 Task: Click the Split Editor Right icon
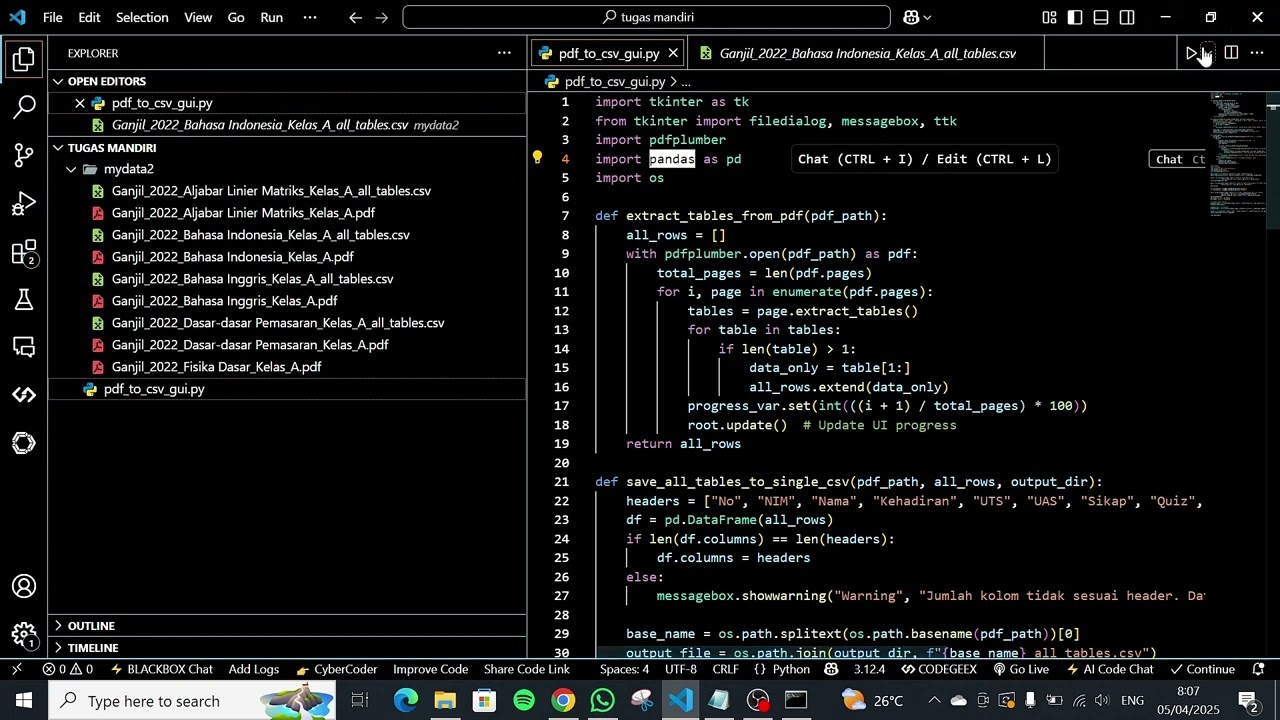coord(1231,53)
